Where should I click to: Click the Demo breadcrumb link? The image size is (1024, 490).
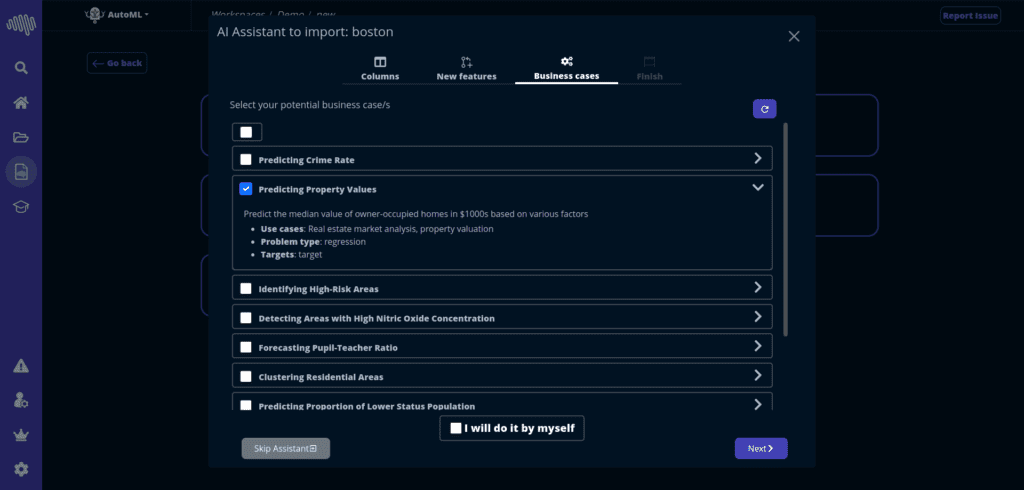pos(293,14)
